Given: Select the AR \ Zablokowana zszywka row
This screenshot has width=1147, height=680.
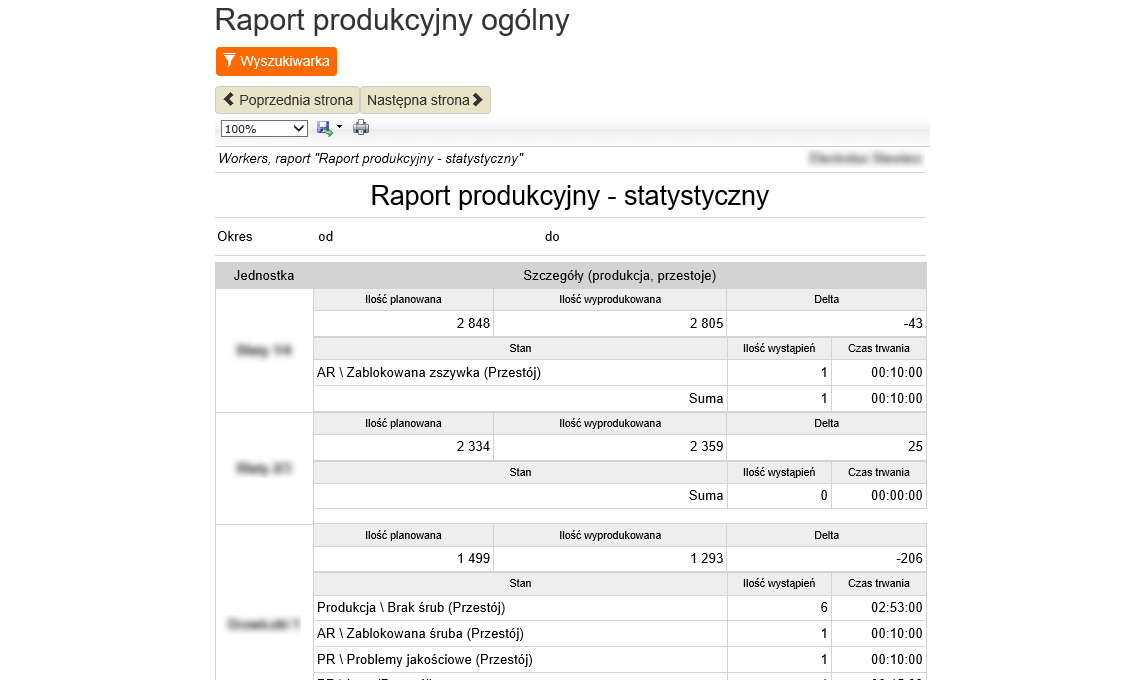Looking at the screenshot, I should [428, 373].
